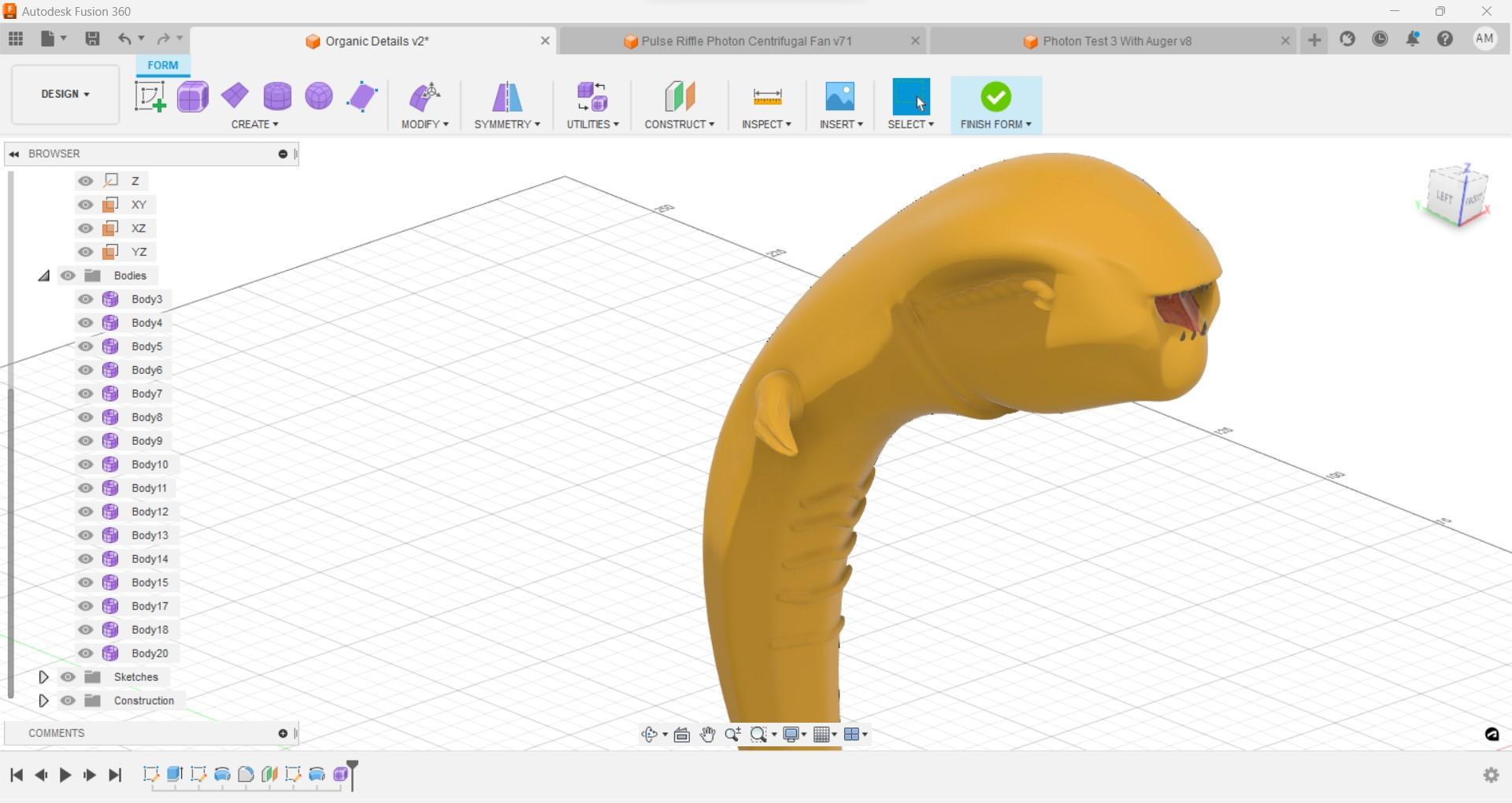Viewport: 1512px width, 803px height.
Task: Click the FORM ribbon tab
Action: point(163,65)
